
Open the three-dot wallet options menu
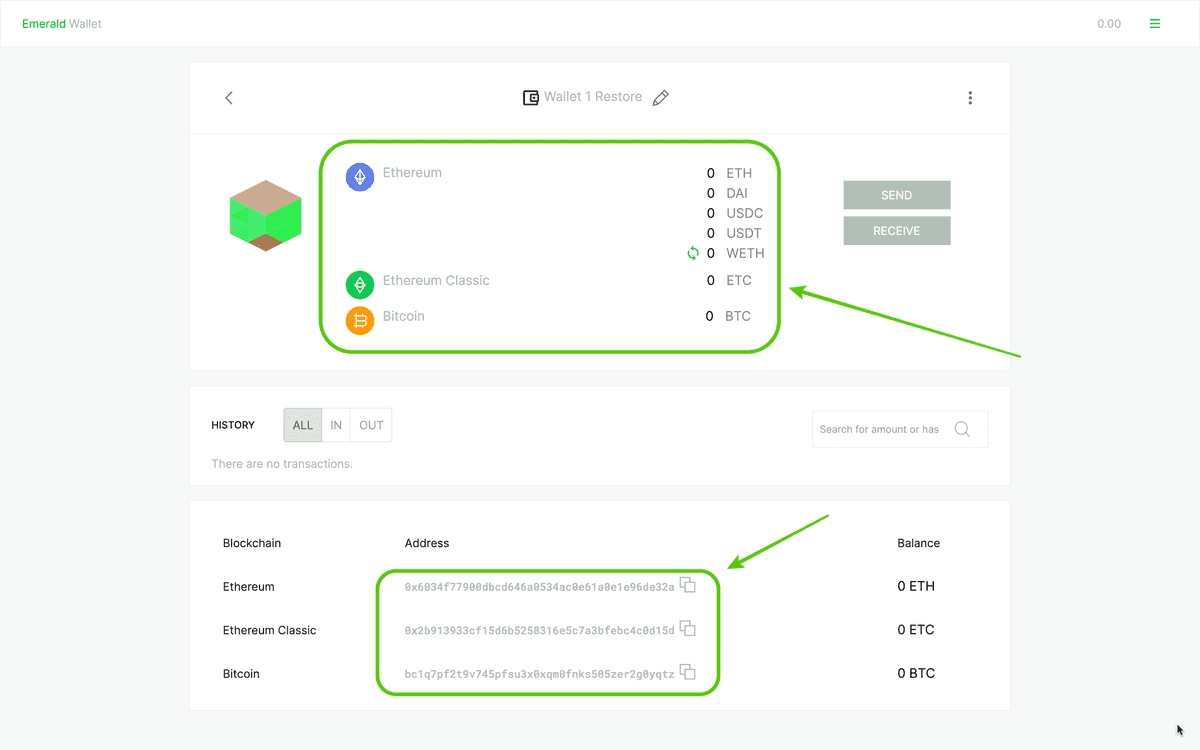970,97
